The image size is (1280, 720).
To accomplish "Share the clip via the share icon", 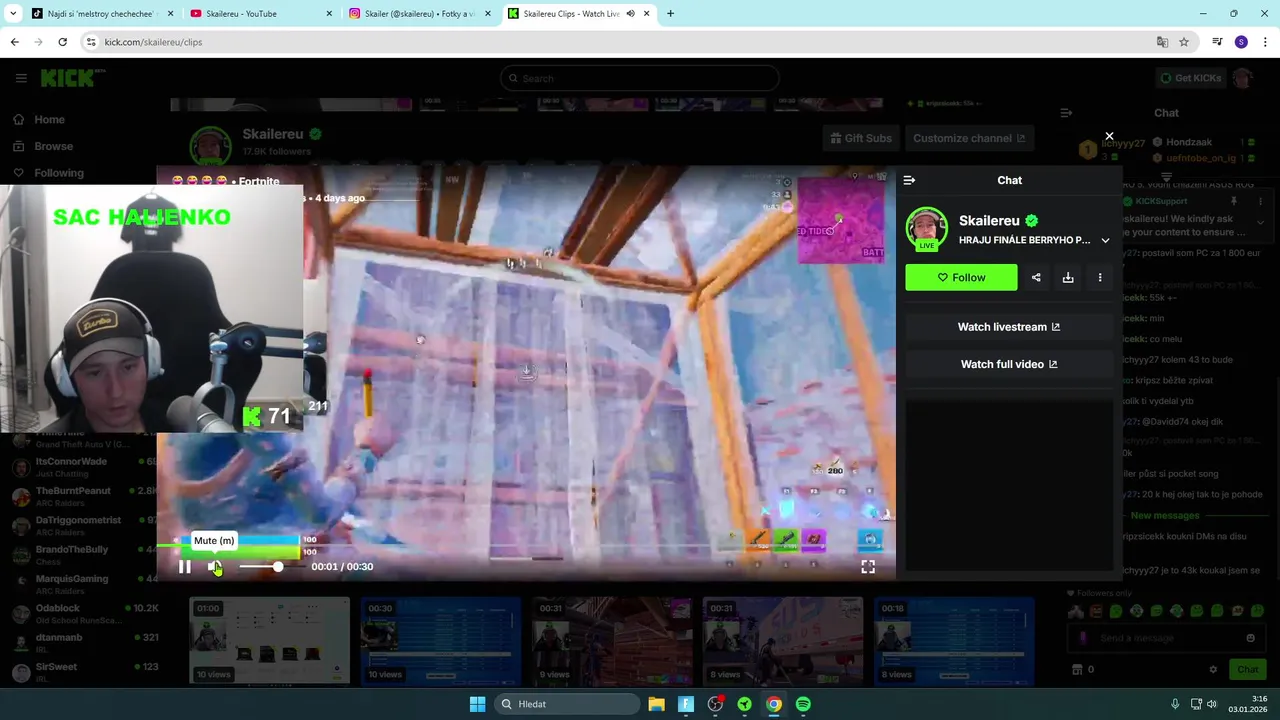I will click(x=1036, y=278).
